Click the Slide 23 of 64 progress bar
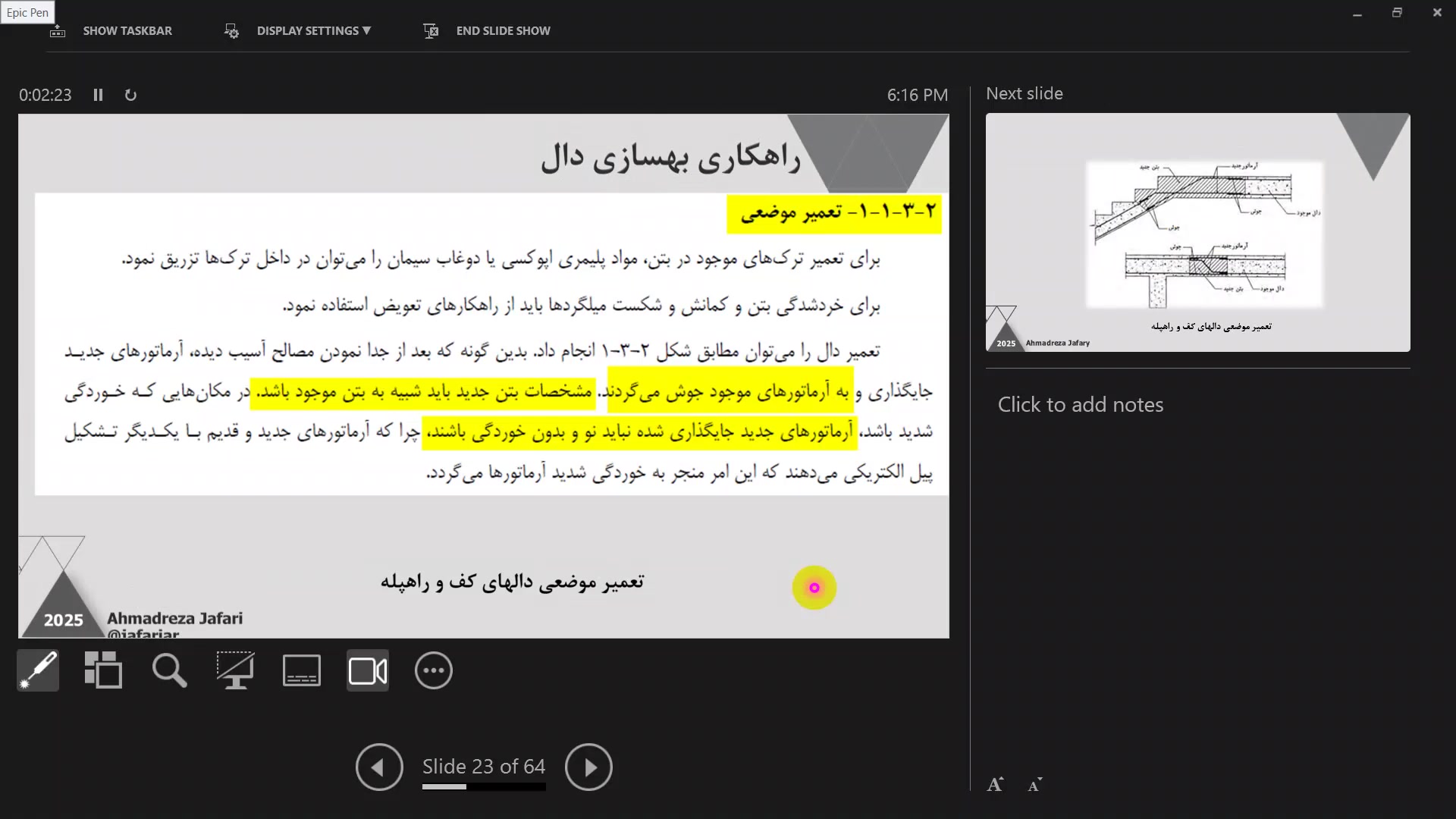The width and height of the screenshot is (1456, 819). pos(484,787)
